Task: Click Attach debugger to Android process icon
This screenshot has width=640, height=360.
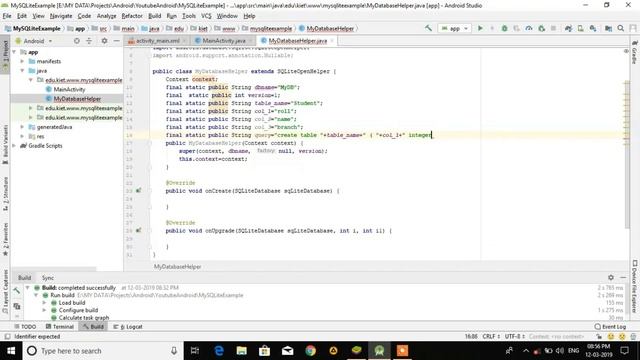Action: coord(542,28)
